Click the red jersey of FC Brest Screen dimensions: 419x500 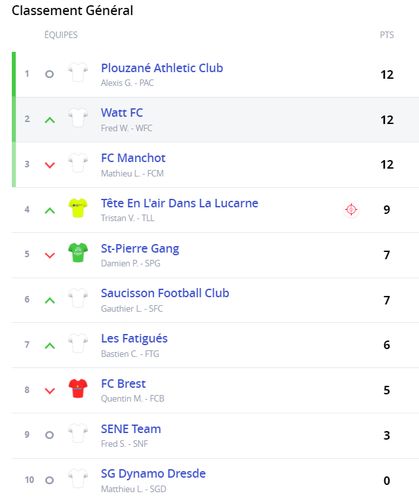(78, 388)
